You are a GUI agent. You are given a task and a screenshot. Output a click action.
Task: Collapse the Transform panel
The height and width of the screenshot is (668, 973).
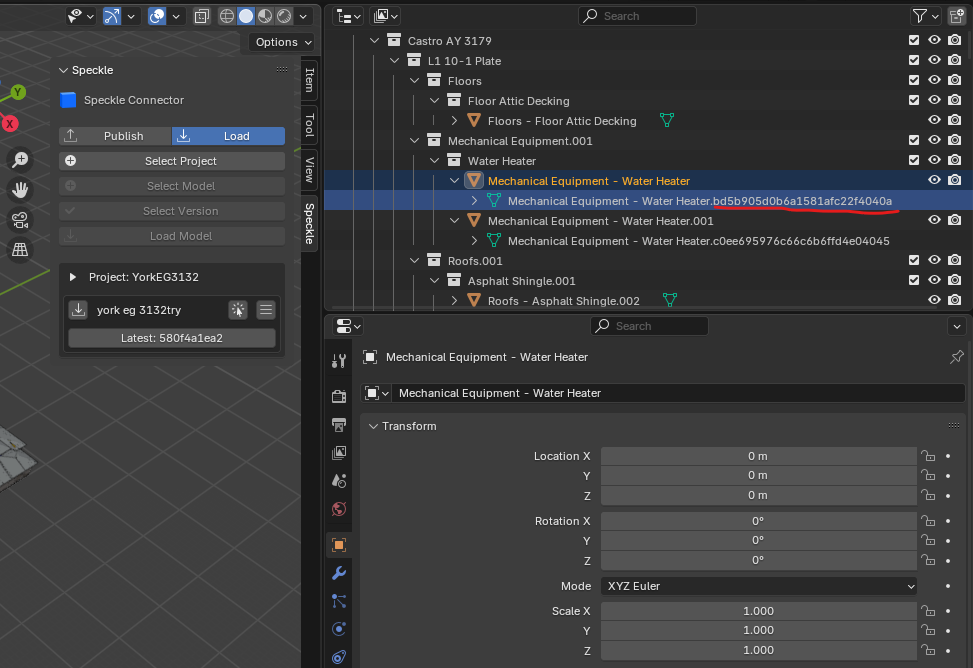(x=374, y=426)
